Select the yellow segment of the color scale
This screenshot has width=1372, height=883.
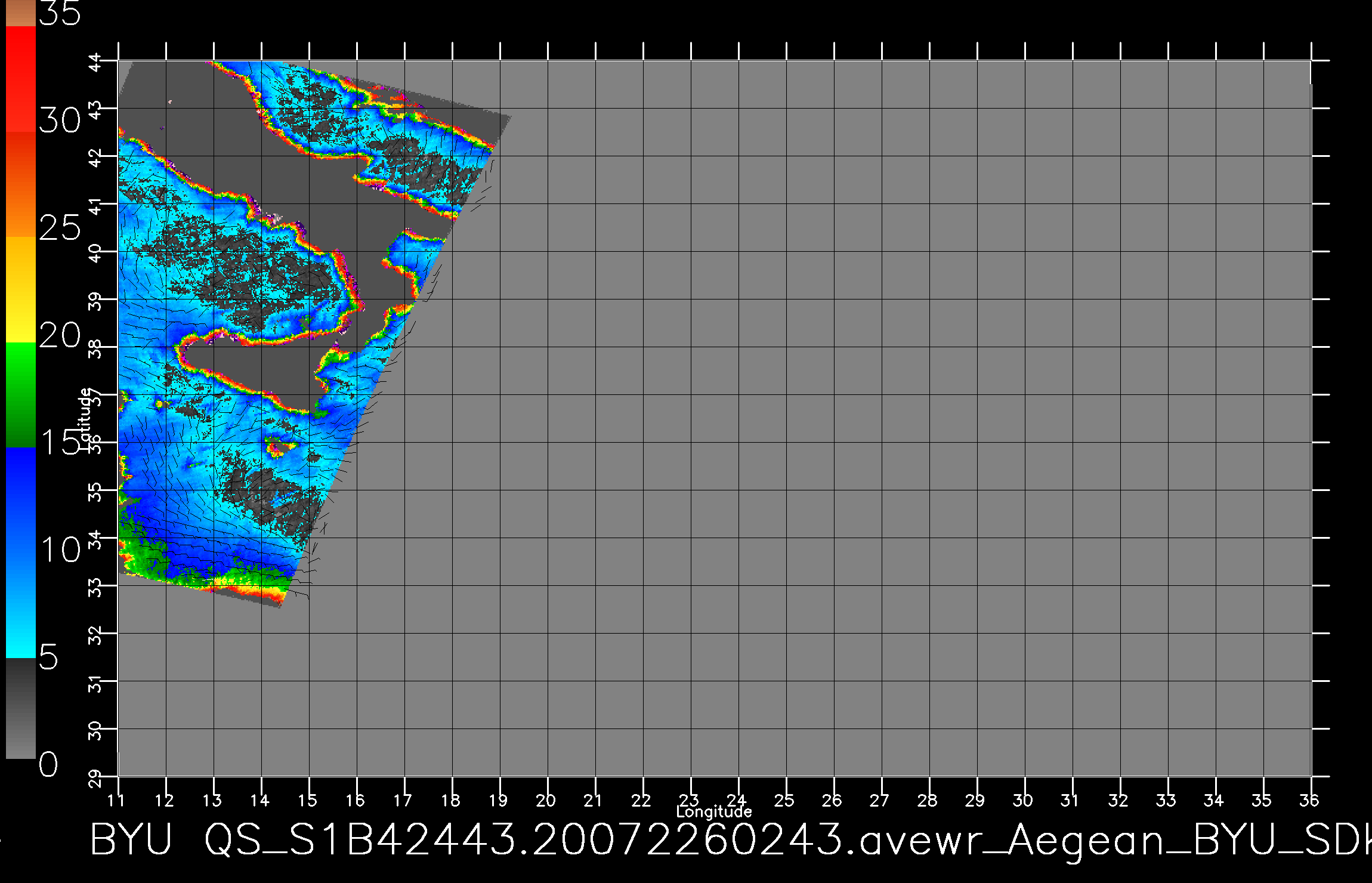point(21,290)
